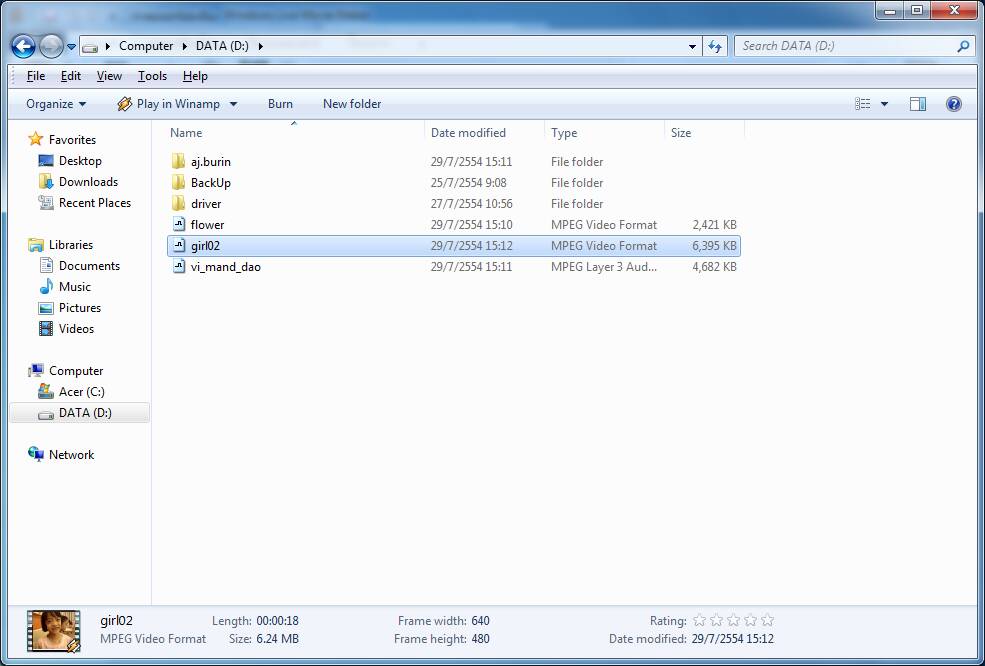Image resolution: width=985 pixels, height=666 pixels.
Task: Open the View menu
Action: tap(109, 76)
